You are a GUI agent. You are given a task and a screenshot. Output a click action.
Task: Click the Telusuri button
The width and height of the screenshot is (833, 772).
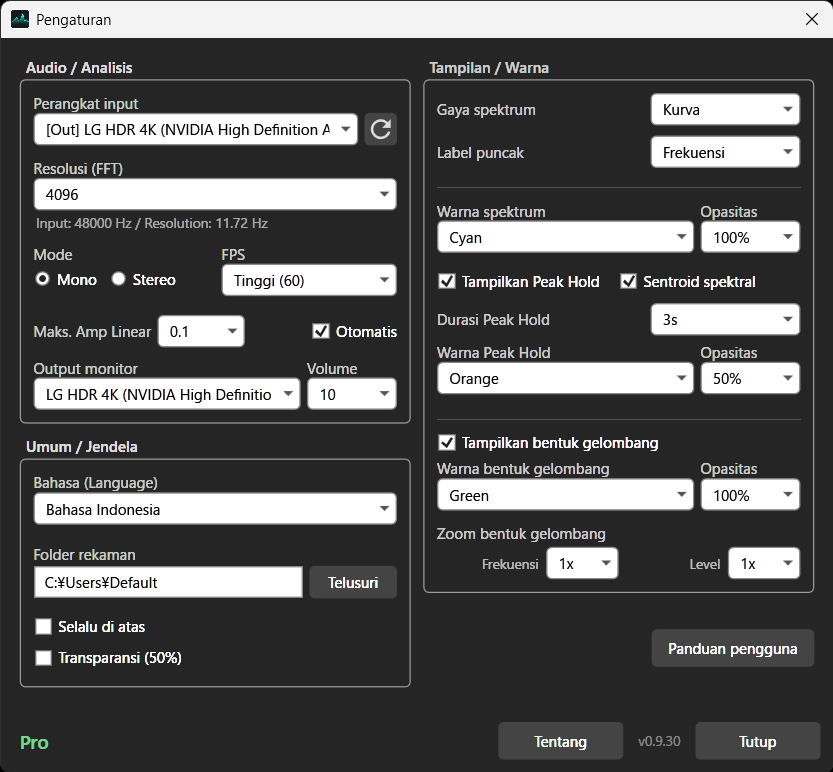pos(353,582)
